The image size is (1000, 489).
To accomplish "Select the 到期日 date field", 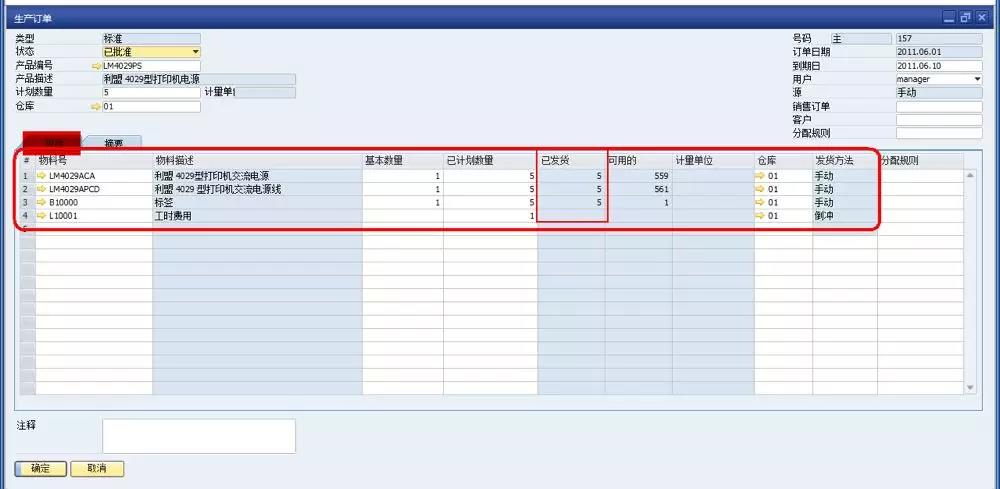I will 938,66.
